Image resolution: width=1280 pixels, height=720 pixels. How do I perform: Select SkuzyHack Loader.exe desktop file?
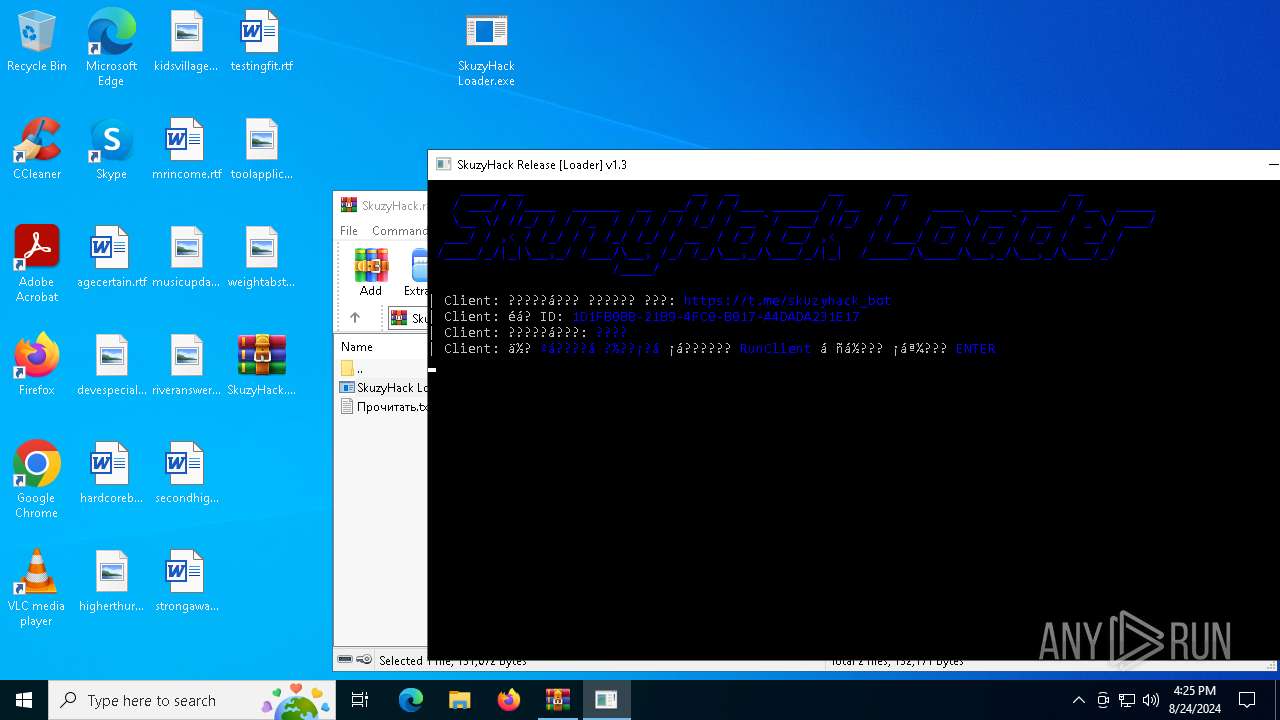point(486,49)
